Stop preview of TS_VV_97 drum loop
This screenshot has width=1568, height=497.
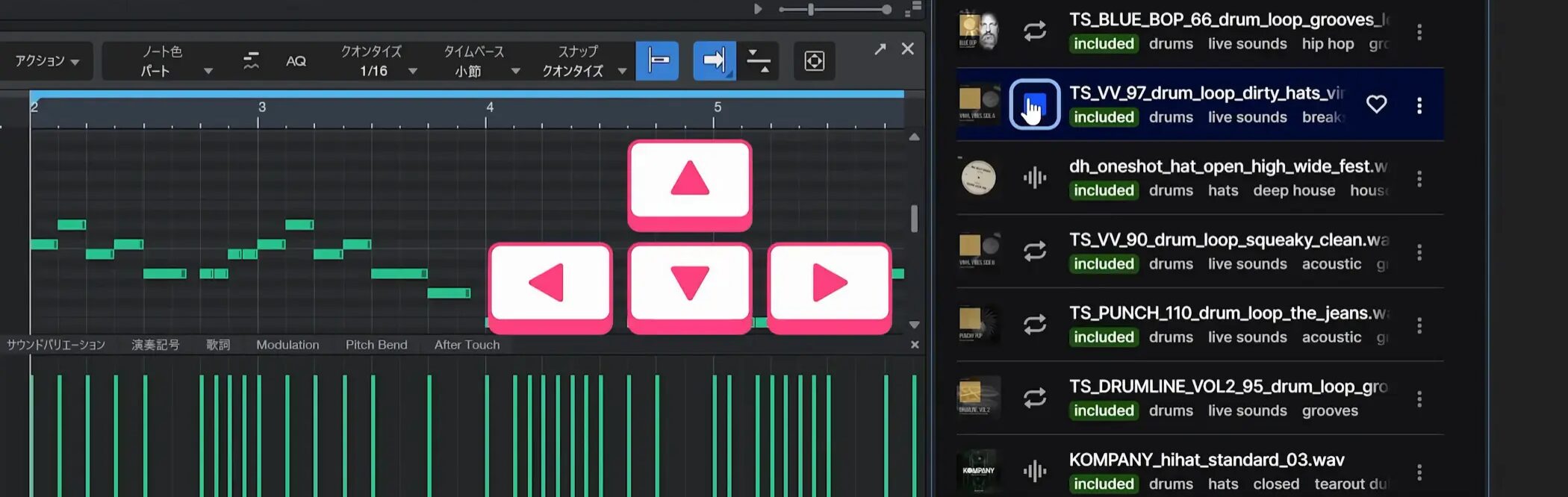pyautogui.click(x=1034, y=104)
